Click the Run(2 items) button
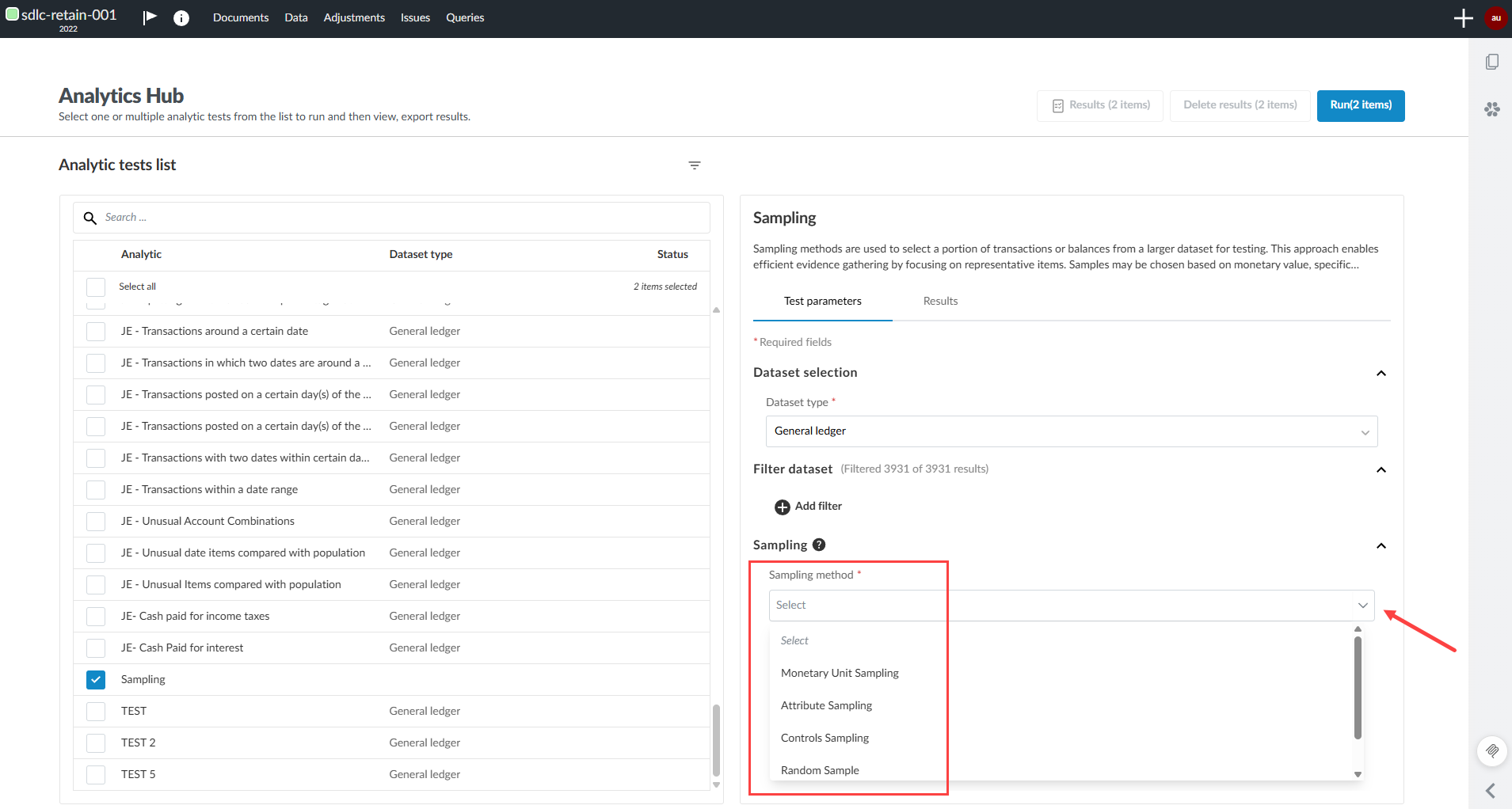Image resolution: width=1512 pixels, height=809 pixels. (x=1360, y=105)
